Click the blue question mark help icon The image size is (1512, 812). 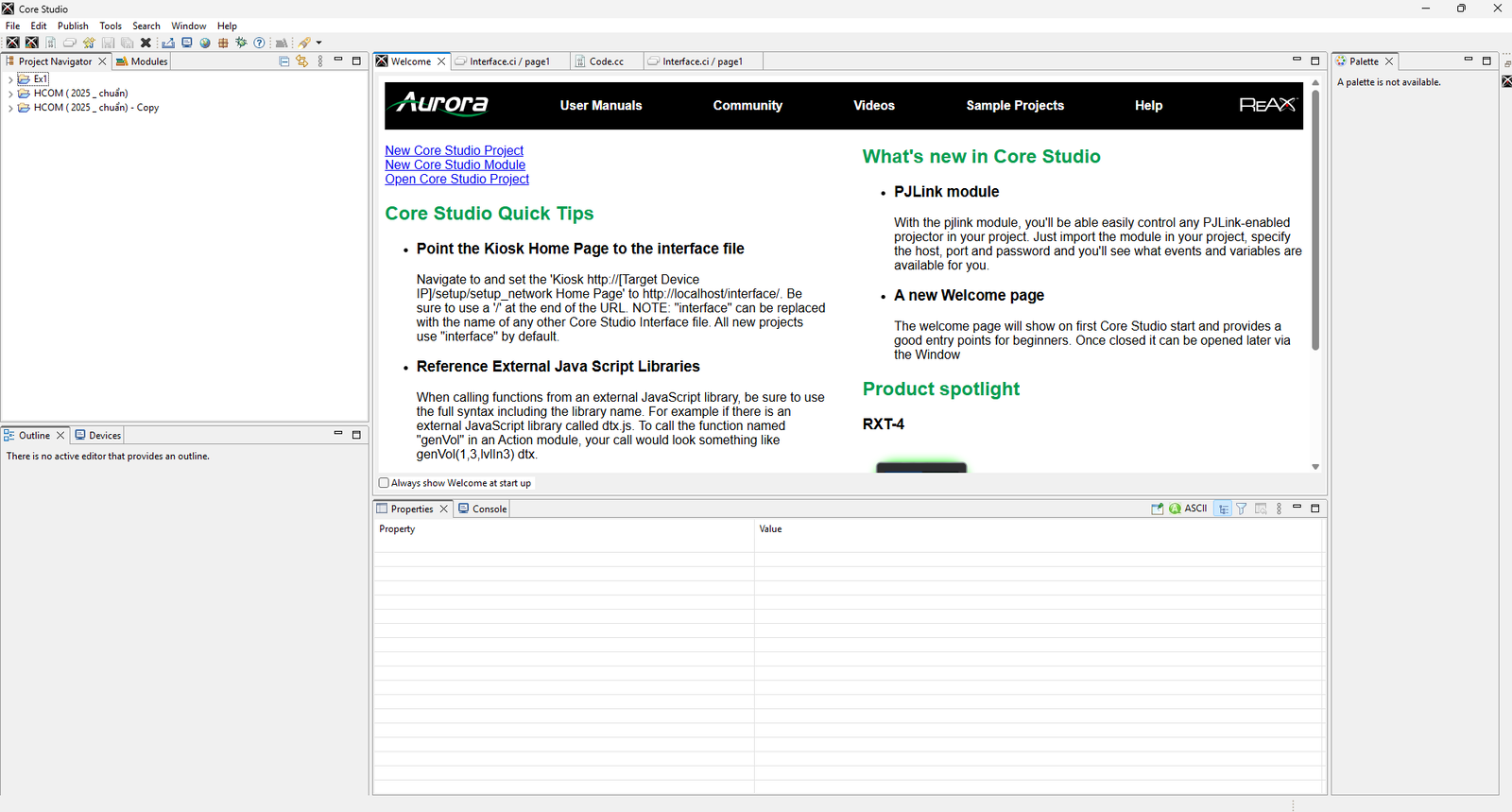click(259, 43)
